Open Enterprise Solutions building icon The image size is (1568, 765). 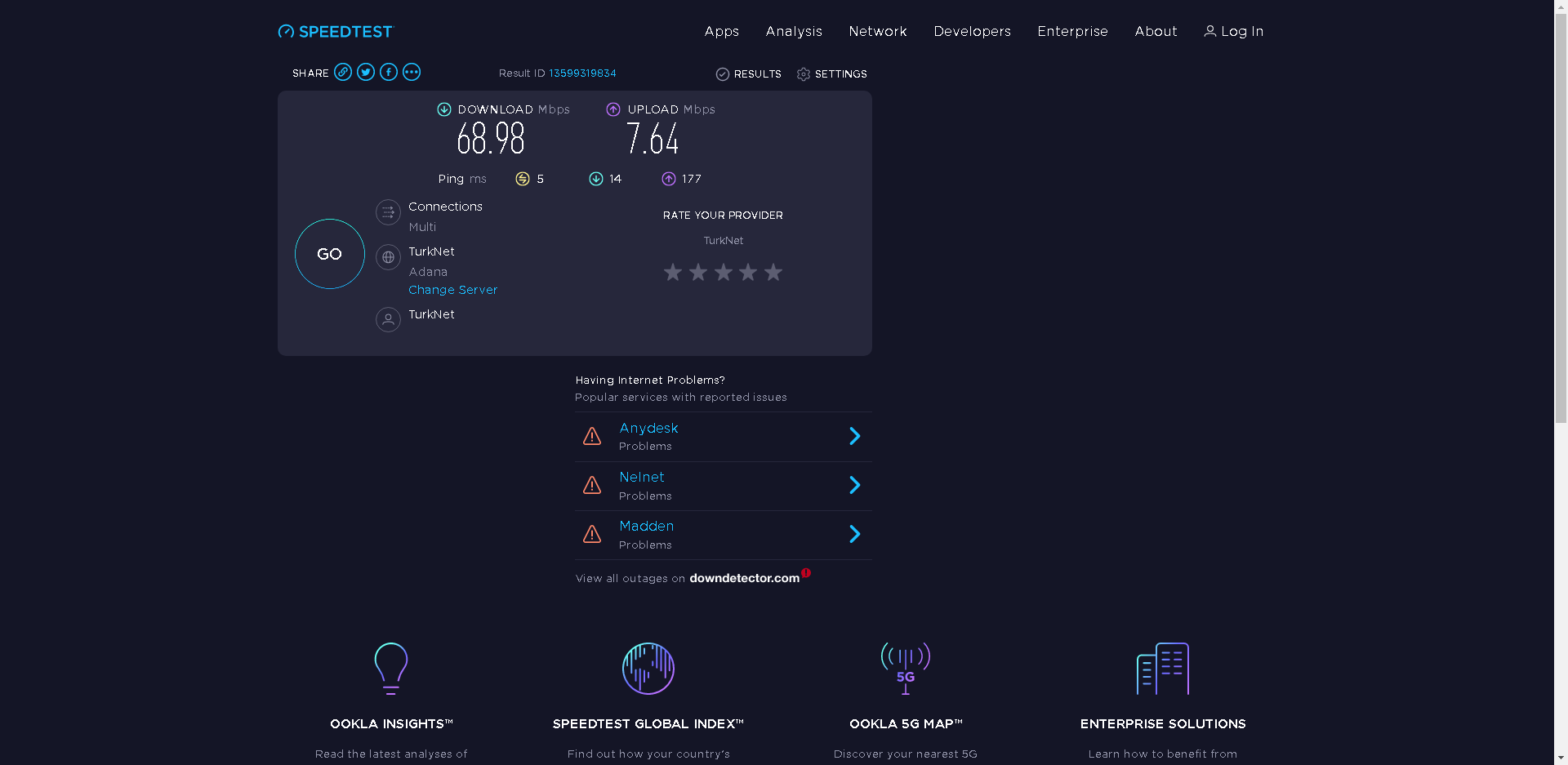[x=1163, y=669]
